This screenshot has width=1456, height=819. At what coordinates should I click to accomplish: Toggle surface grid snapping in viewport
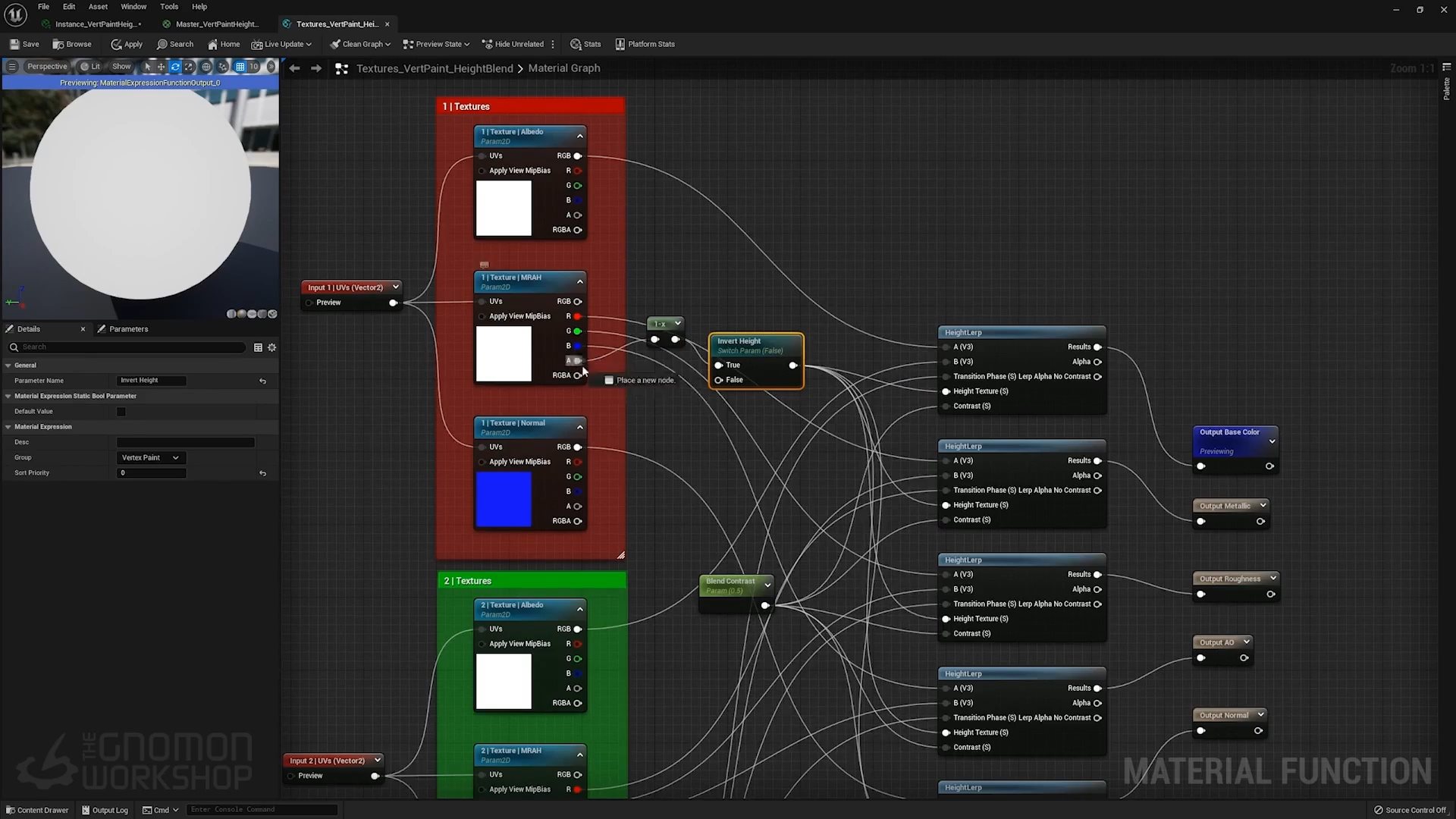222,67
